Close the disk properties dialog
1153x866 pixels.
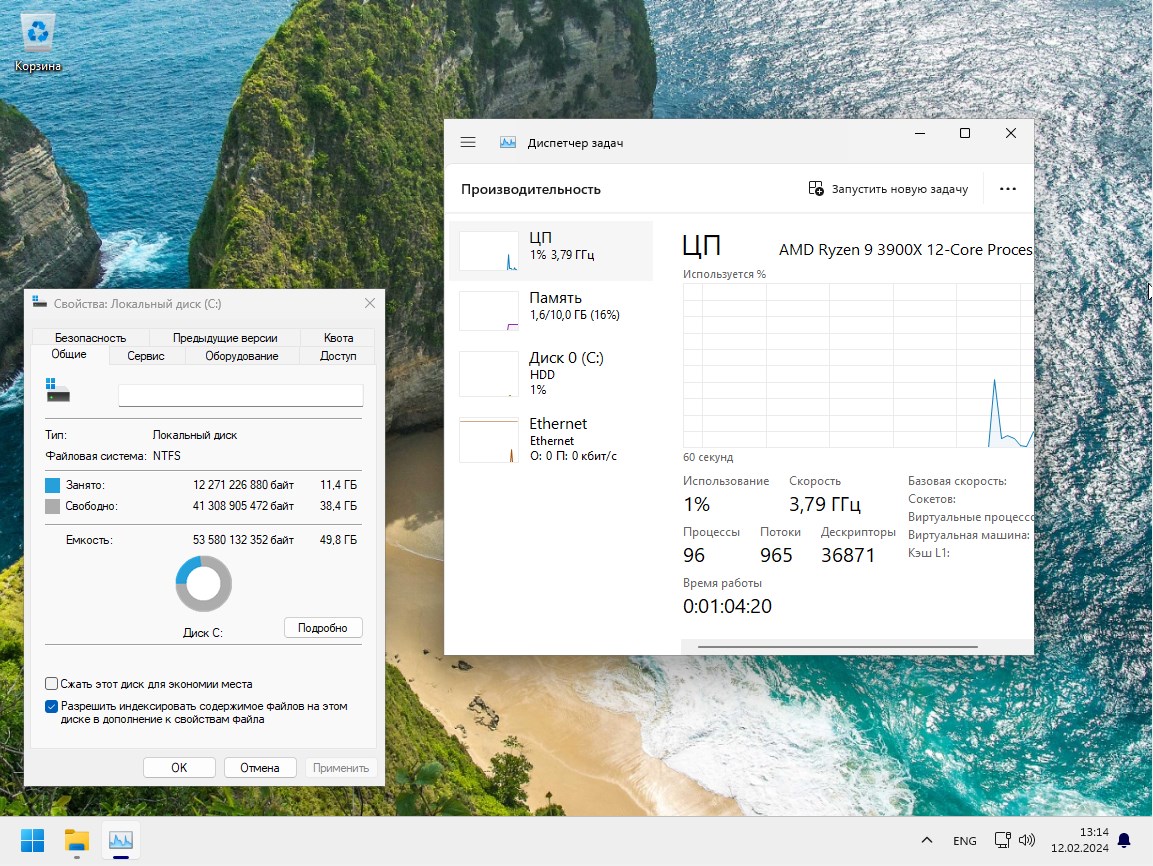point(370,303)
